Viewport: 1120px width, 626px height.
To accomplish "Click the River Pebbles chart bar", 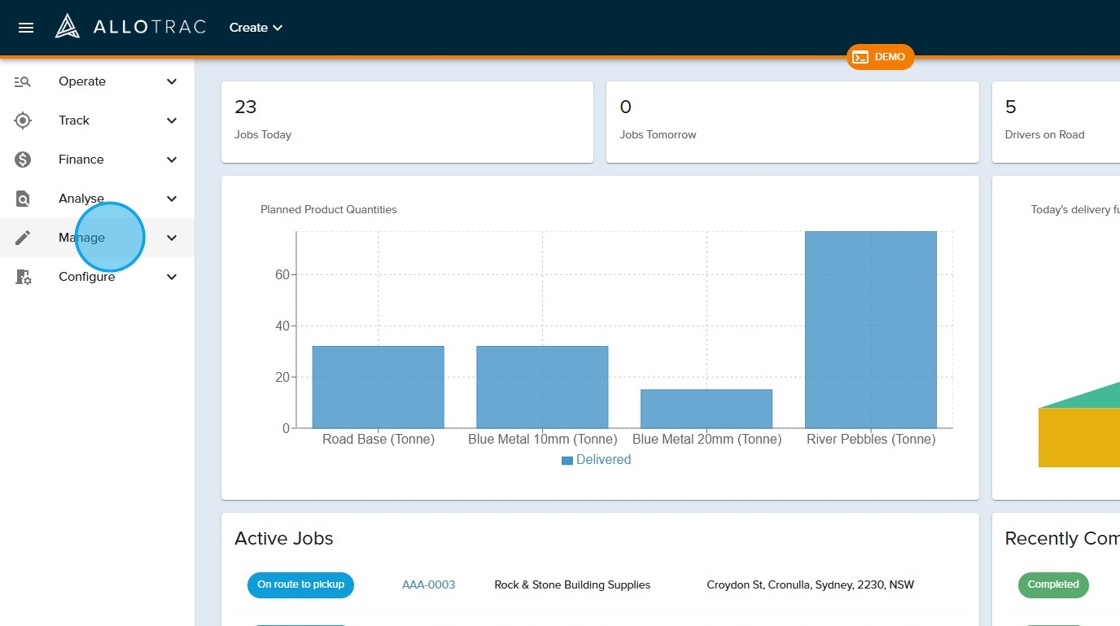I will click(870, 330).
